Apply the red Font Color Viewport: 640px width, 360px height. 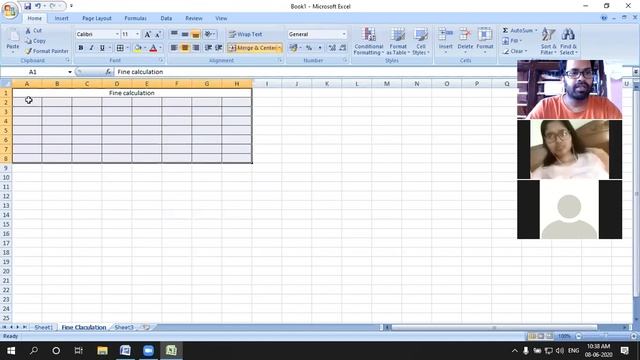click(x=153, y=48)
